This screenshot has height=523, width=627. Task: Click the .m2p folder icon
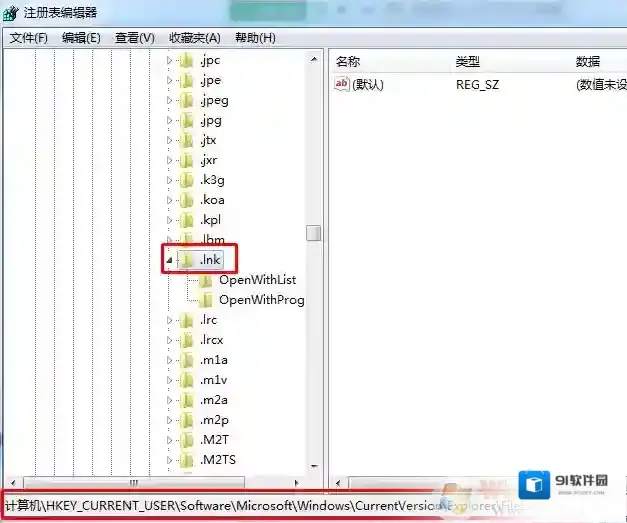pyautogui.click(x=187, y=420)
